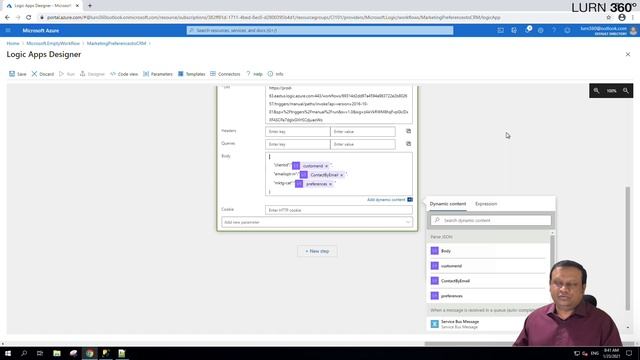Discard changes in the designer
This screenshot has width=640, height=360.
point(43,74)
